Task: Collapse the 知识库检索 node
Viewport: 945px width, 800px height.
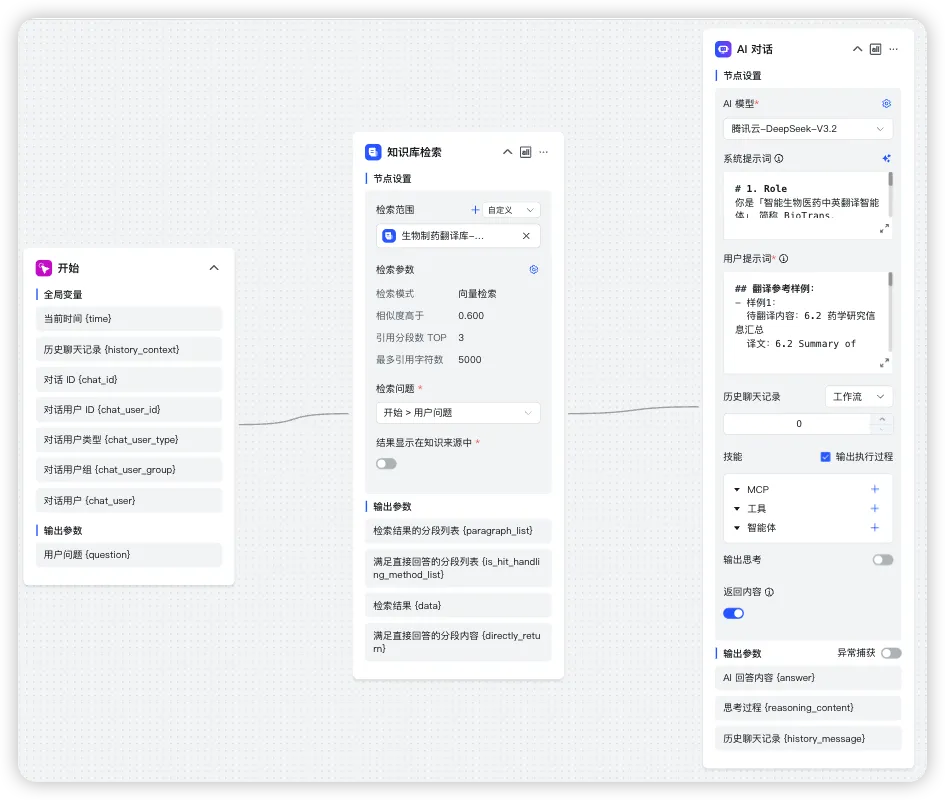Action: coord(507,152)
